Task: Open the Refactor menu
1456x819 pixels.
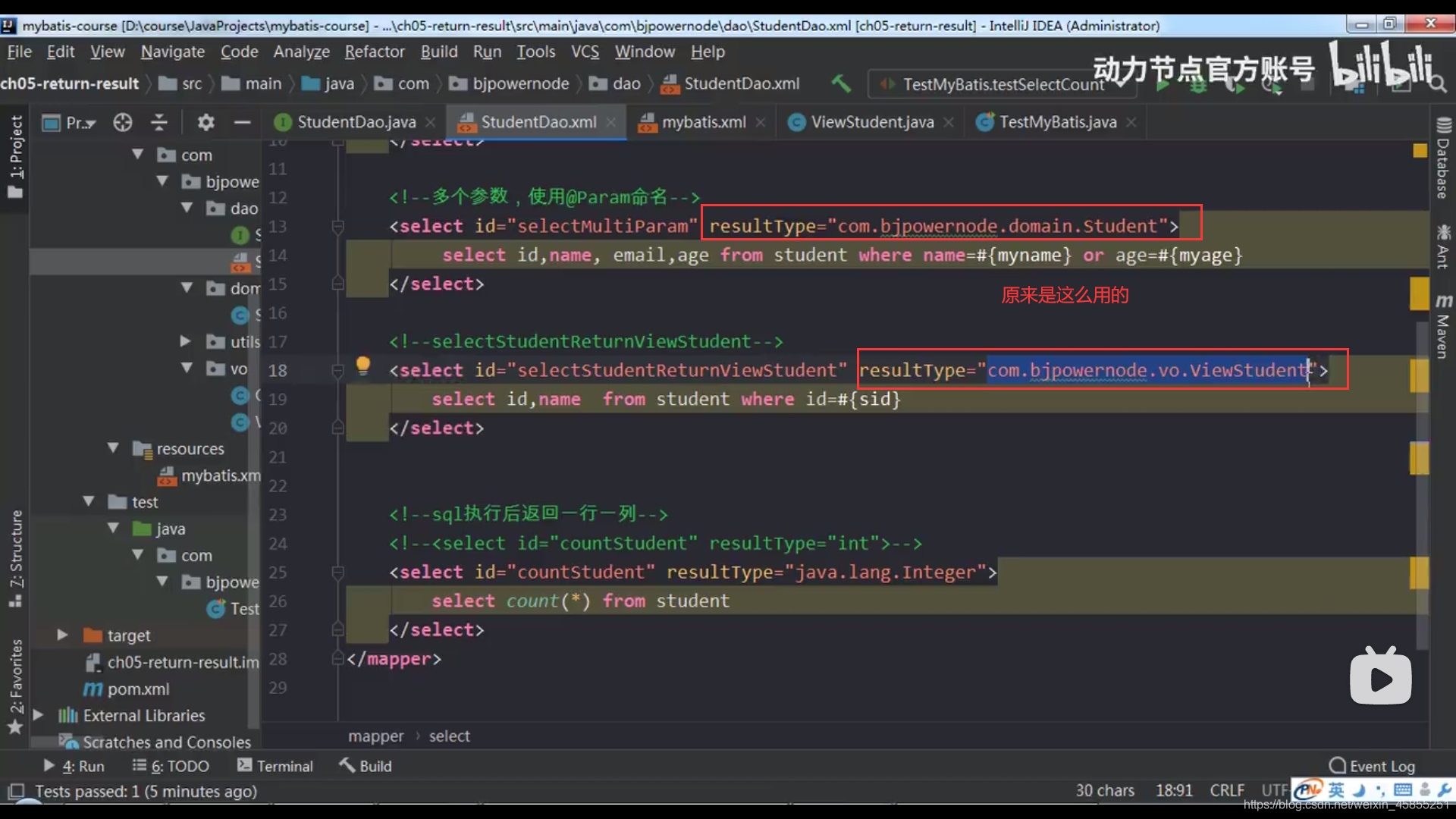Action: (375, 52)
